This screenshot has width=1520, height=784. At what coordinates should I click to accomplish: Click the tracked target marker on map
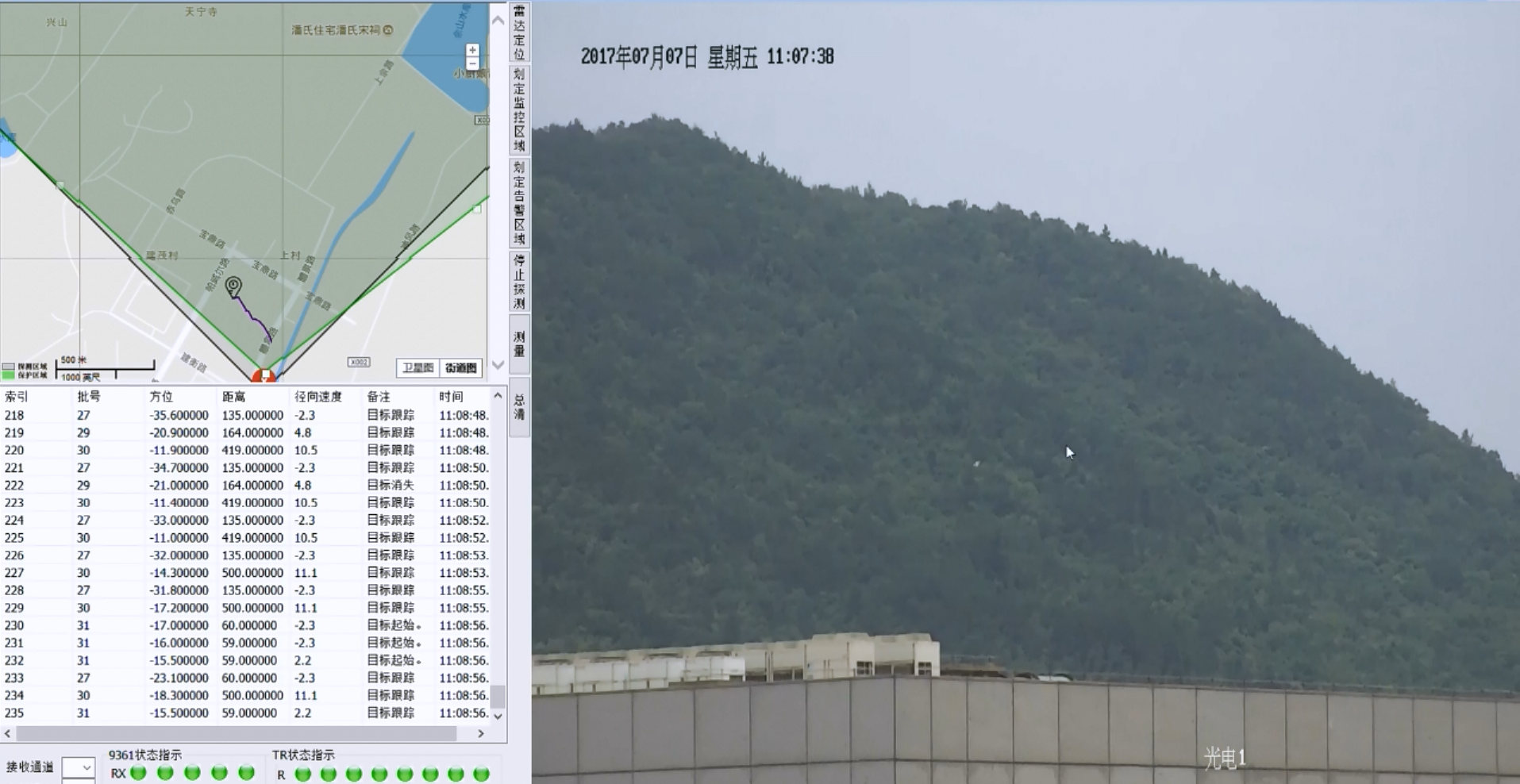tap(233, 286)
